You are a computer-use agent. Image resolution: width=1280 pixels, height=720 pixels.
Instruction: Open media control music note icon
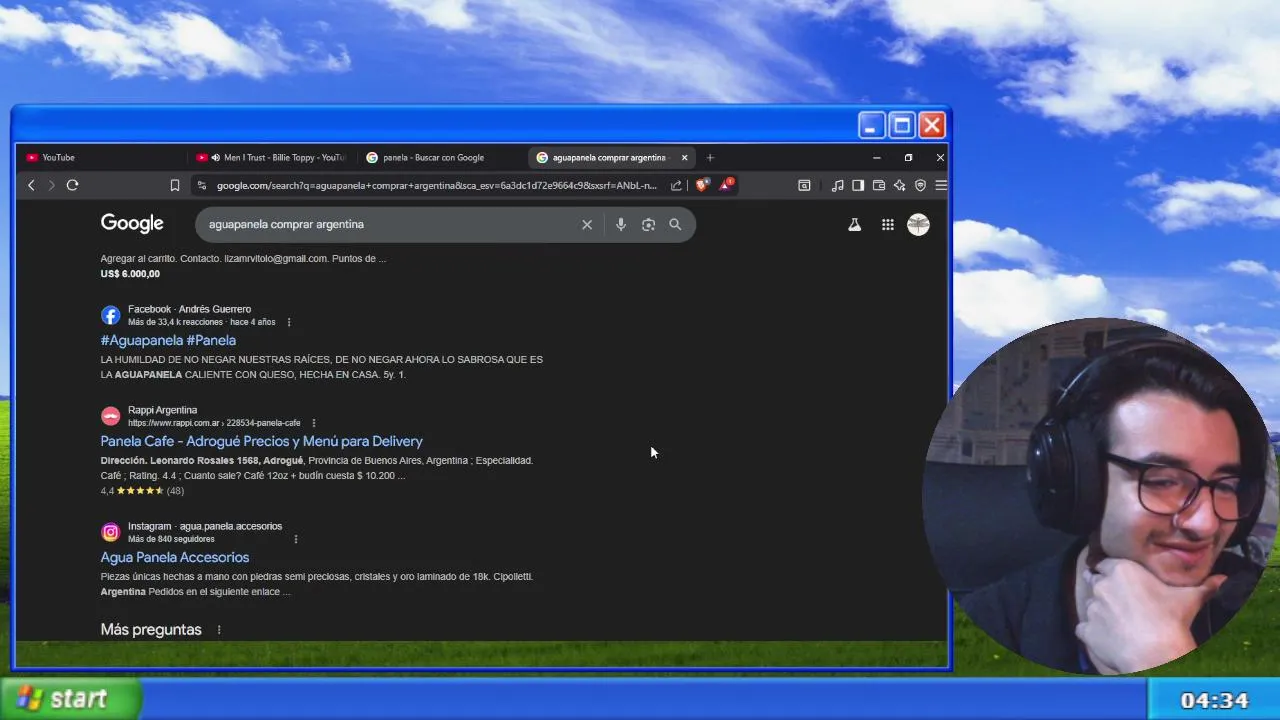[837, 185]
